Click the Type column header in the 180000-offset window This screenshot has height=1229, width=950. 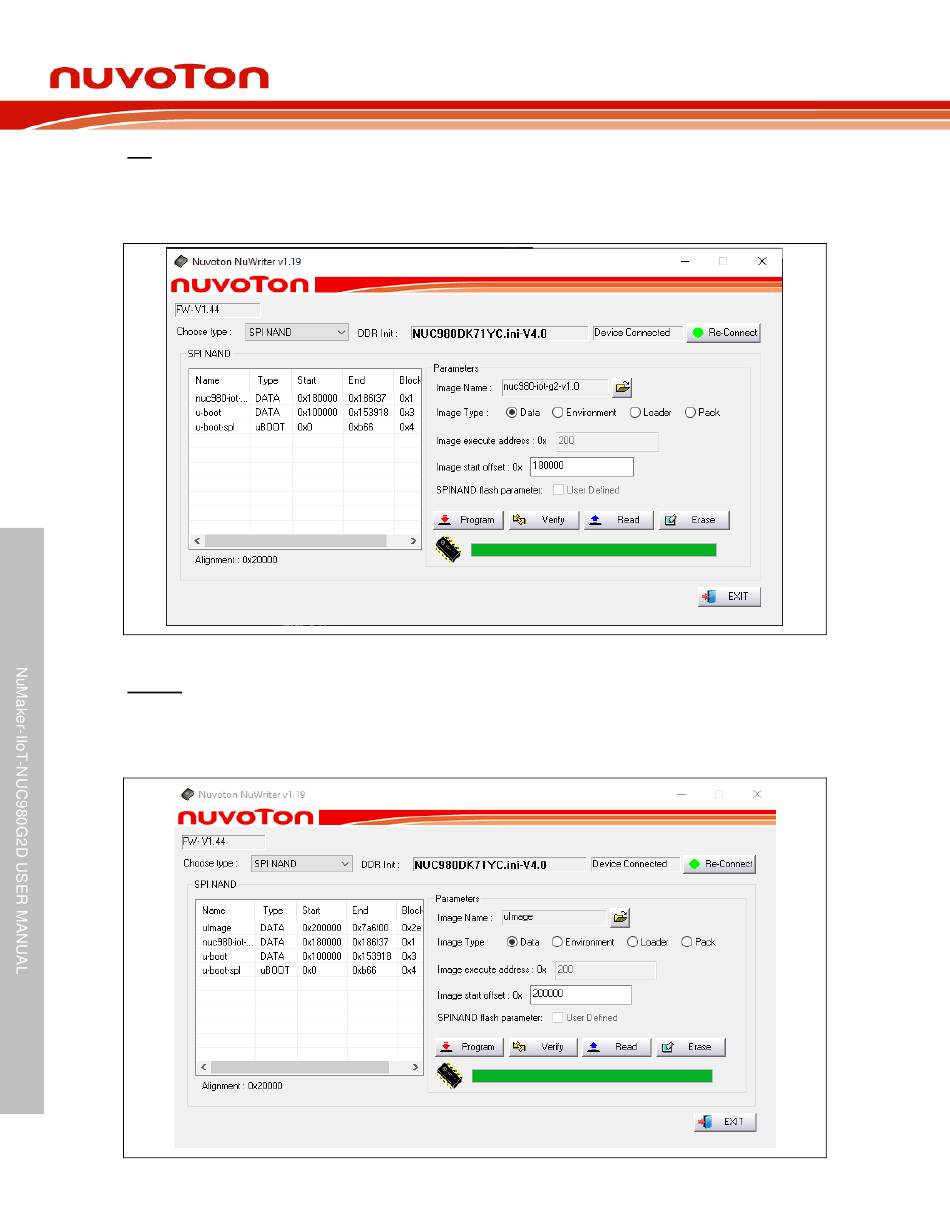click(271, 380)
